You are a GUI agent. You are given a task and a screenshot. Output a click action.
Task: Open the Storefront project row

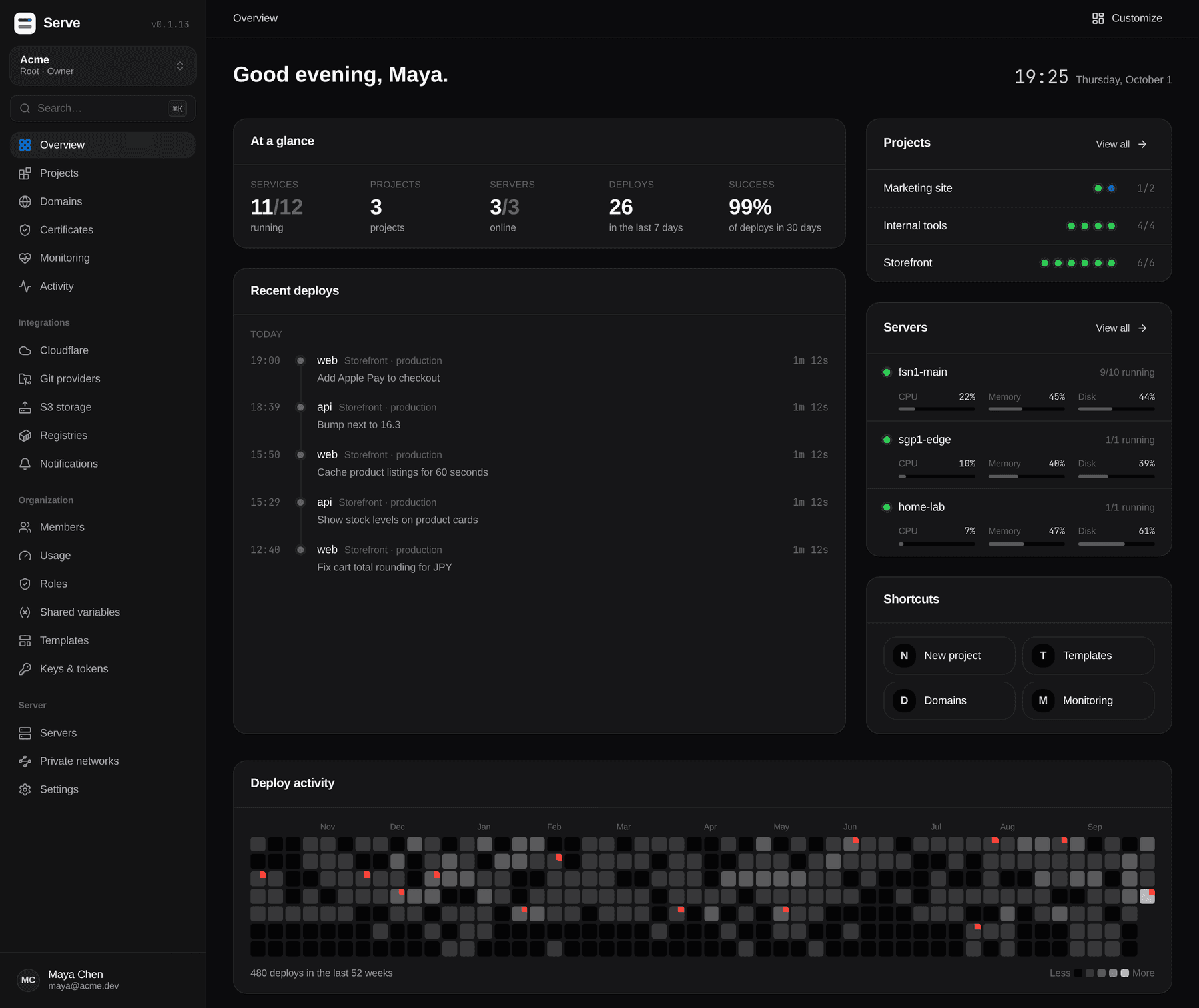pyautogui.click(x=1019, y=262)
